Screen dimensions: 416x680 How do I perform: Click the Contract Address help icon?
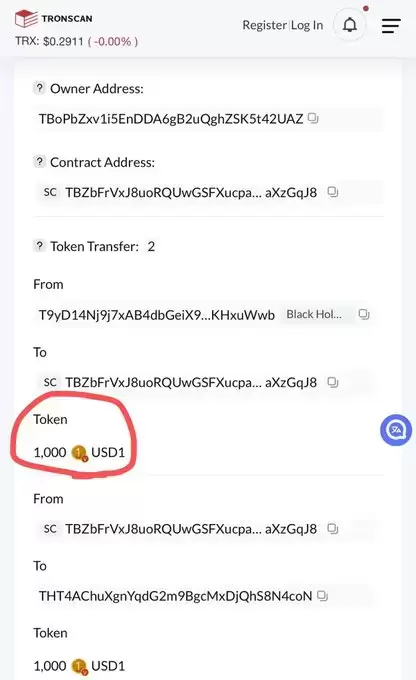pyautogui.click(x=39, y=162)
